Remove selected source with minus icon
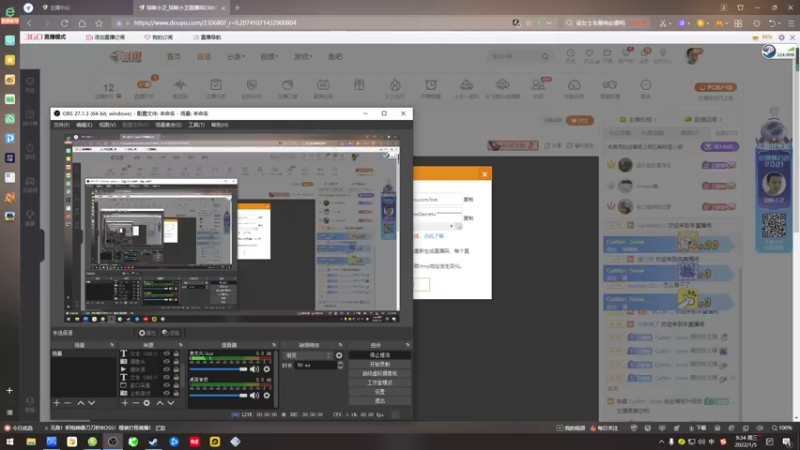This screenshot has height=450, width=800. click(136, 403)
